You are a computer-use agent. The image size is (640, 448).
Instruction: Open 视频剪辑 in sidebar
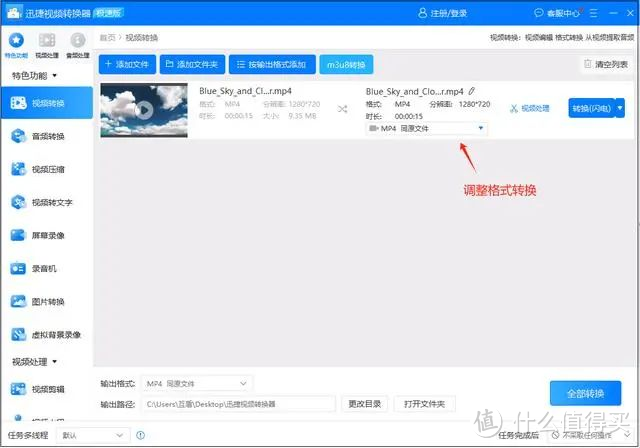pyautogui.click(x=47, y=389)
